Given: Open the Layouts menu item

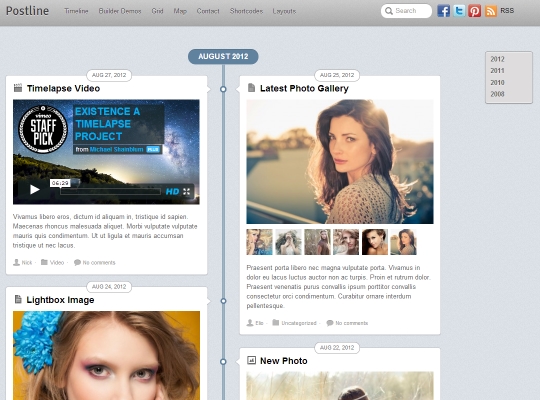Looking at the screenshot, I should tap(284, 11).
